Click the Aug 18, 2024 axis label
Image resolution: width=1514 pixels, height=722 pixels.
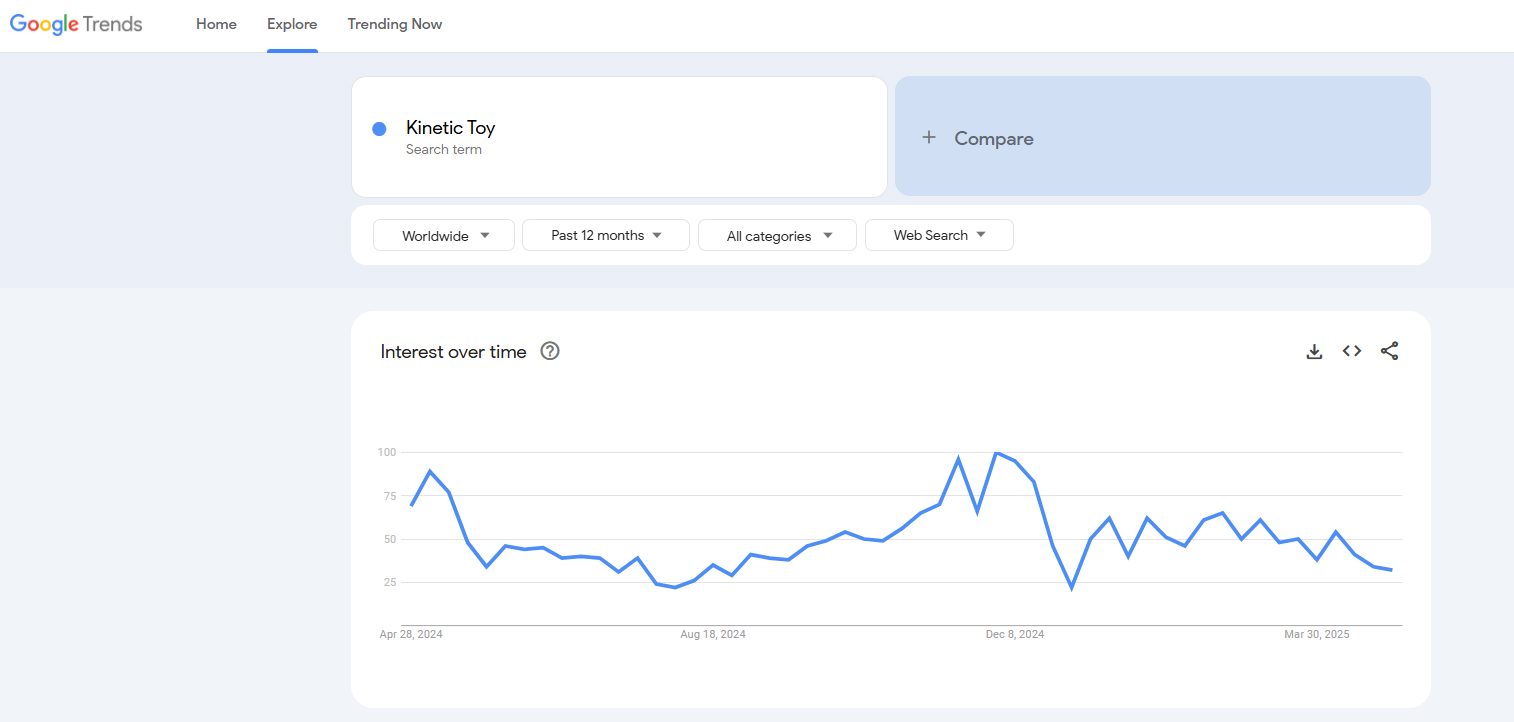point(713,635)
